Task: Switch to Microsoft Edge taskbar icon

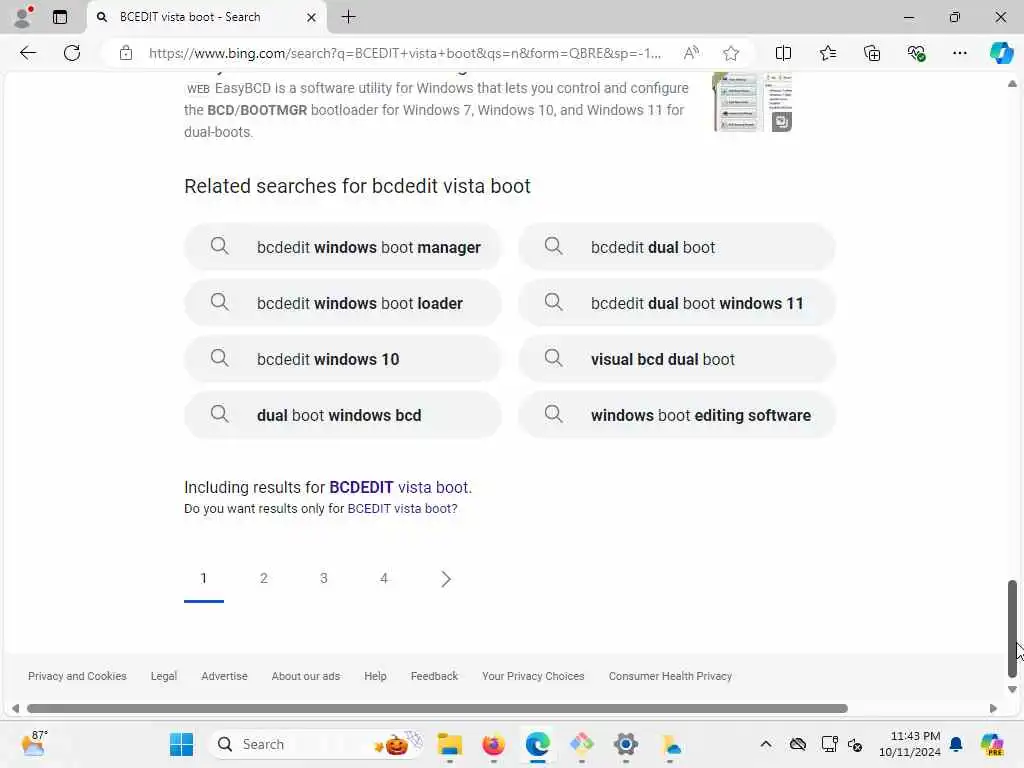Action: [x=537, y=744]
